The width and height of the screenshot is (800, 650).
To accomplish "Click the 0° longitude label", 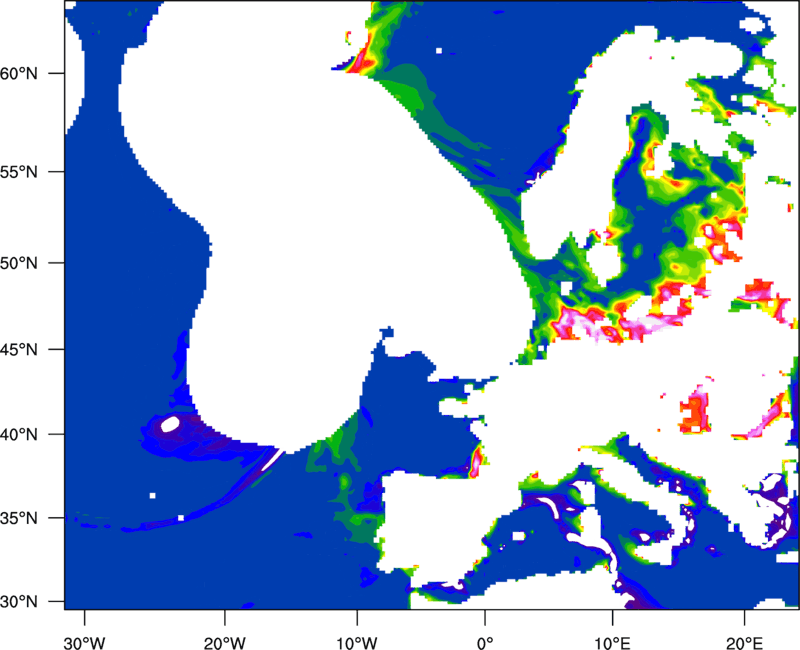I will click(485, 643).
